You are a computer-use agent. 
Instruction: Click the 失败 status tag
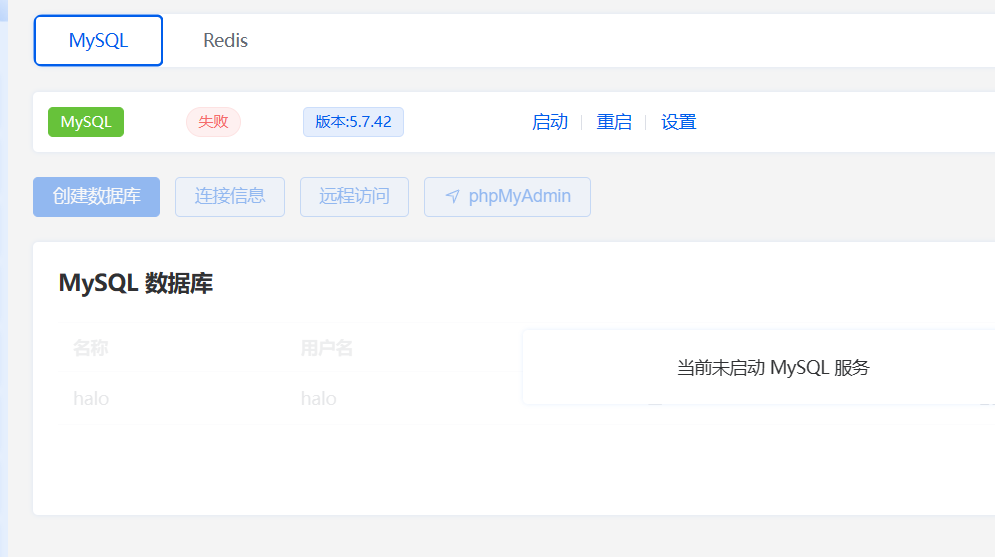[x=213, y=122]
